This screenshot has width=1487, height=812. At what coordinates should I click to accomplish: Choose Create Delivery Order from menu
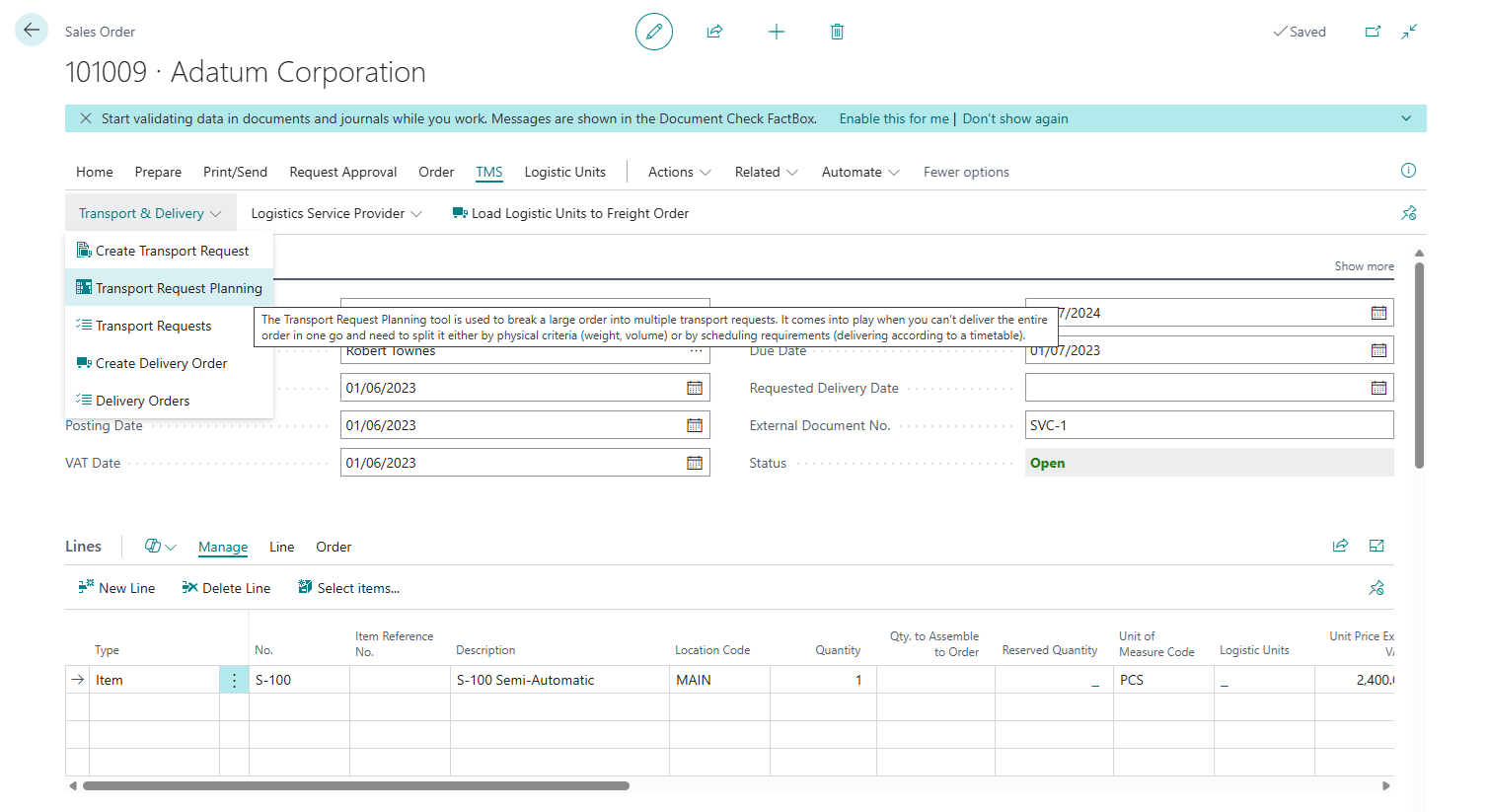pos(161,363)
